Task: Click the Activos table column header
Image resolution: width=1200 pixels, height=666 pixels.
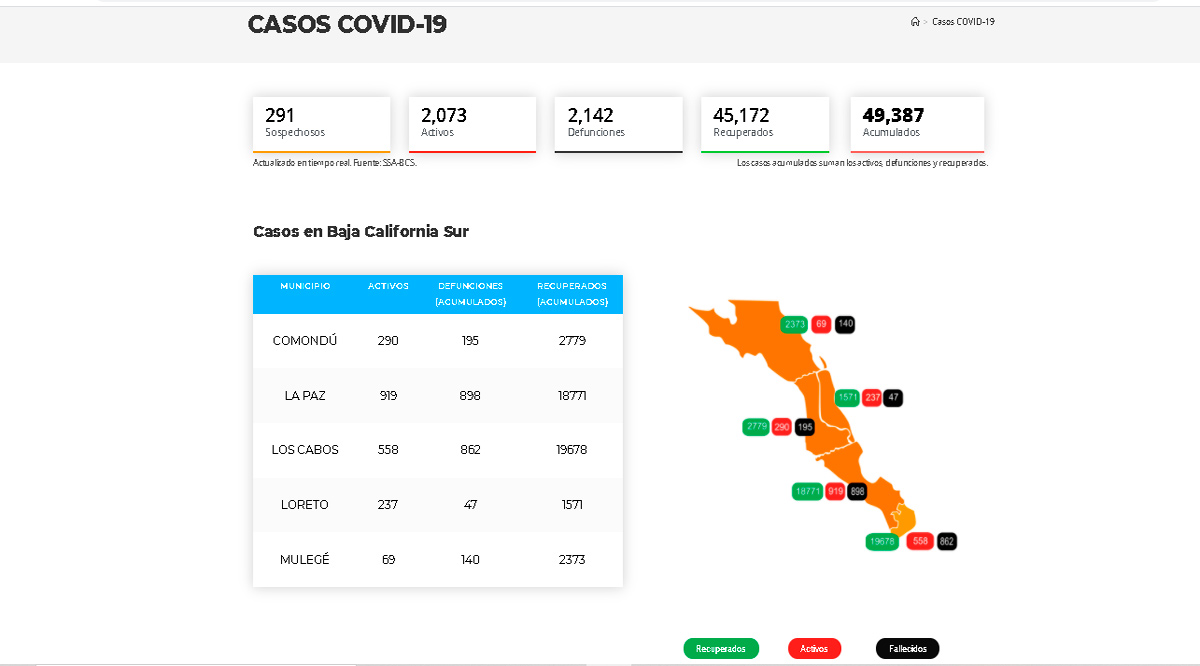Action: click(388, 286)
